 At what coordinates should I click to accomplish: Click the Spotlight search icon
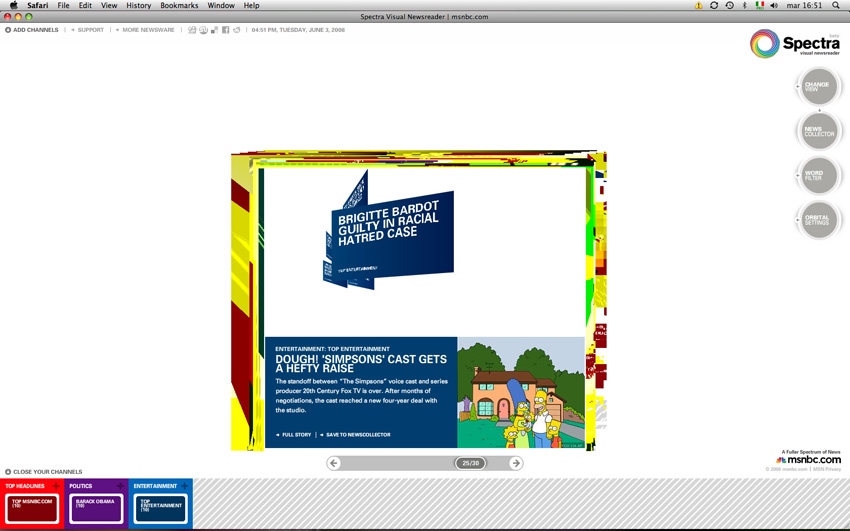pos(836,5)
